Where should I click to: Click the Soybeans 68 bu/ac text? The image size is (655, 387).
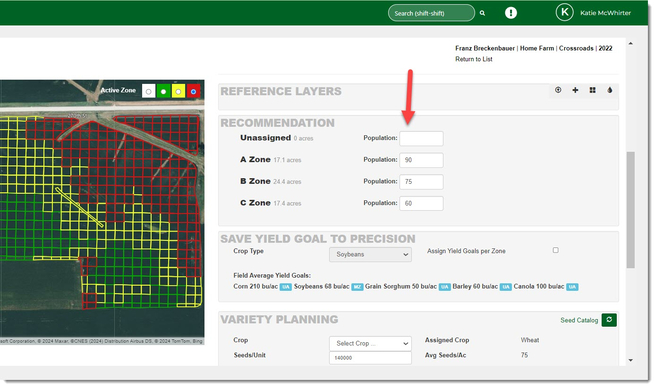click(x=321, y=287)
